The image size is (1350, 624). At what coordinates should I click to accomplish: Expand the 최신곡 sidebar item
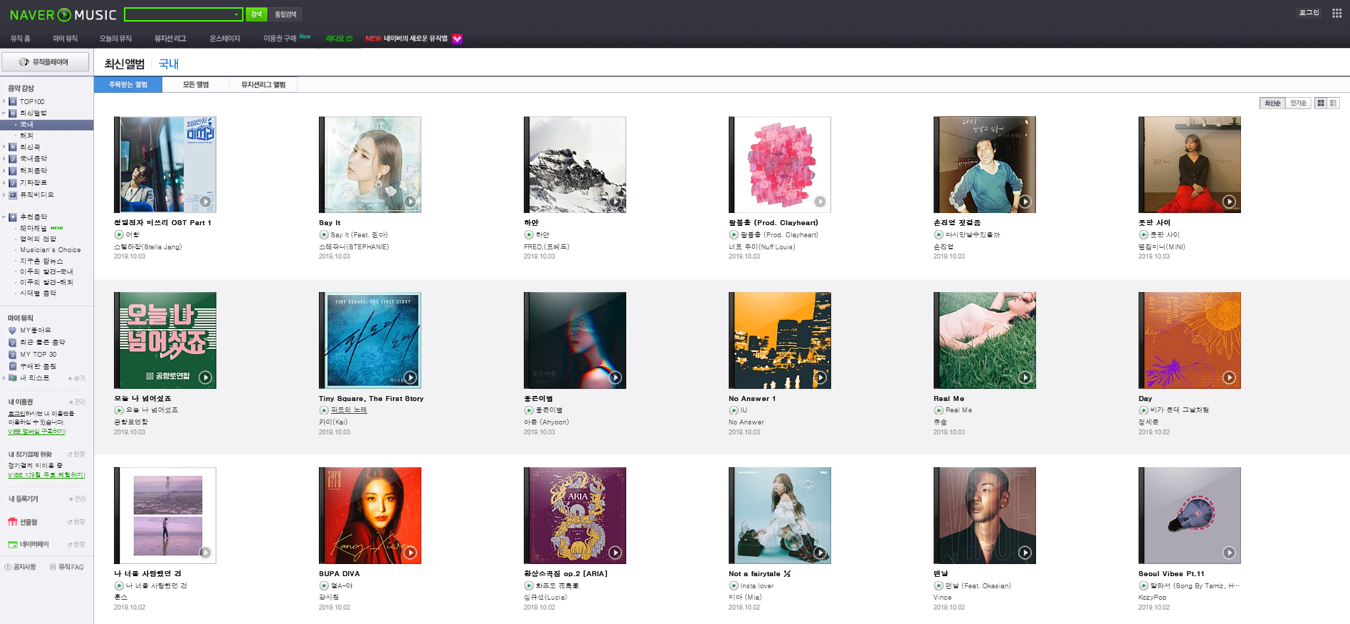click(4, 147)
